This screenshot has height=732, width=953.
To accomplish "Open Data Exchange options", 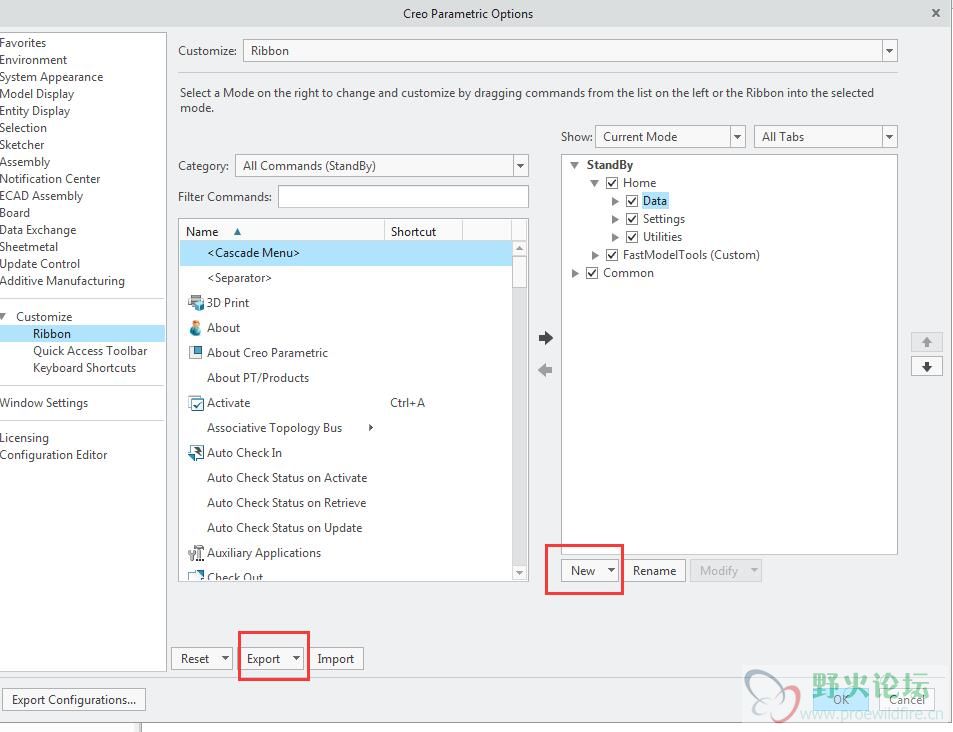I will pyautogui.click(x=38, y=230).
